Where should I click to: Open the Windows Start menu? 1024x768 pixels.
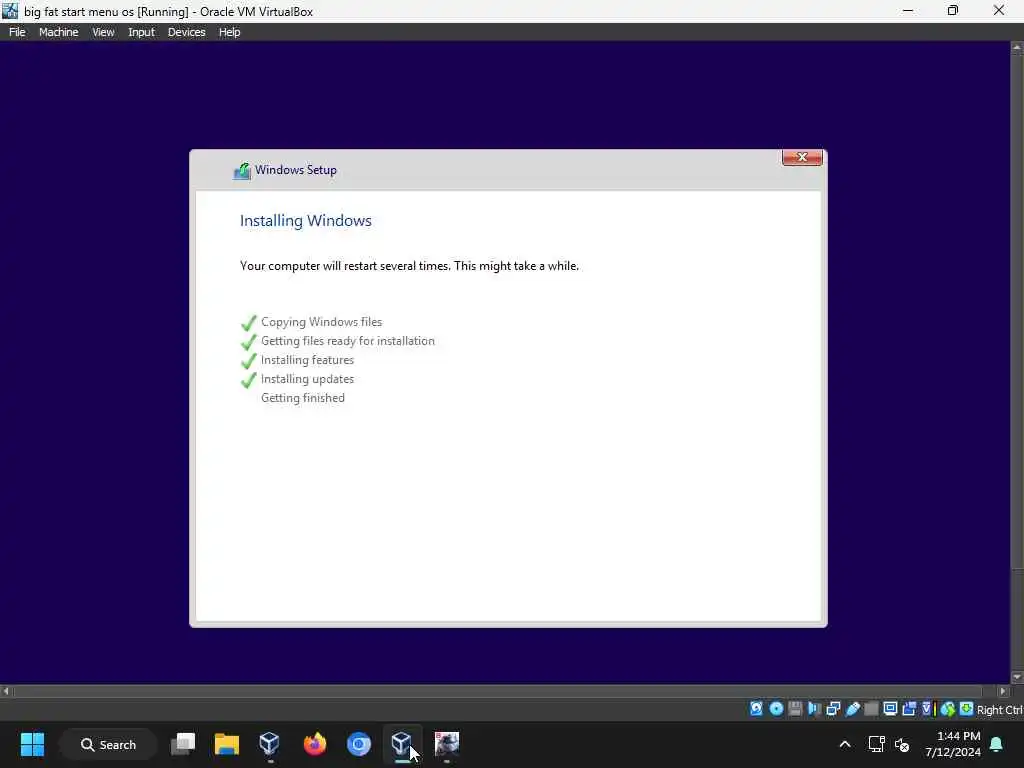coord(32,744)
